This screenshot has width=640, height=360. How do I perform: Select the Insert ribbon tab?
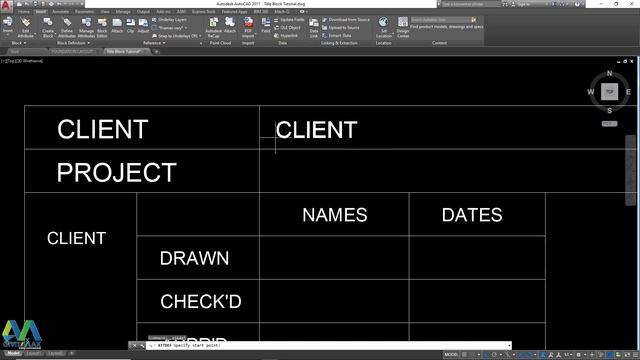point(40,12)
